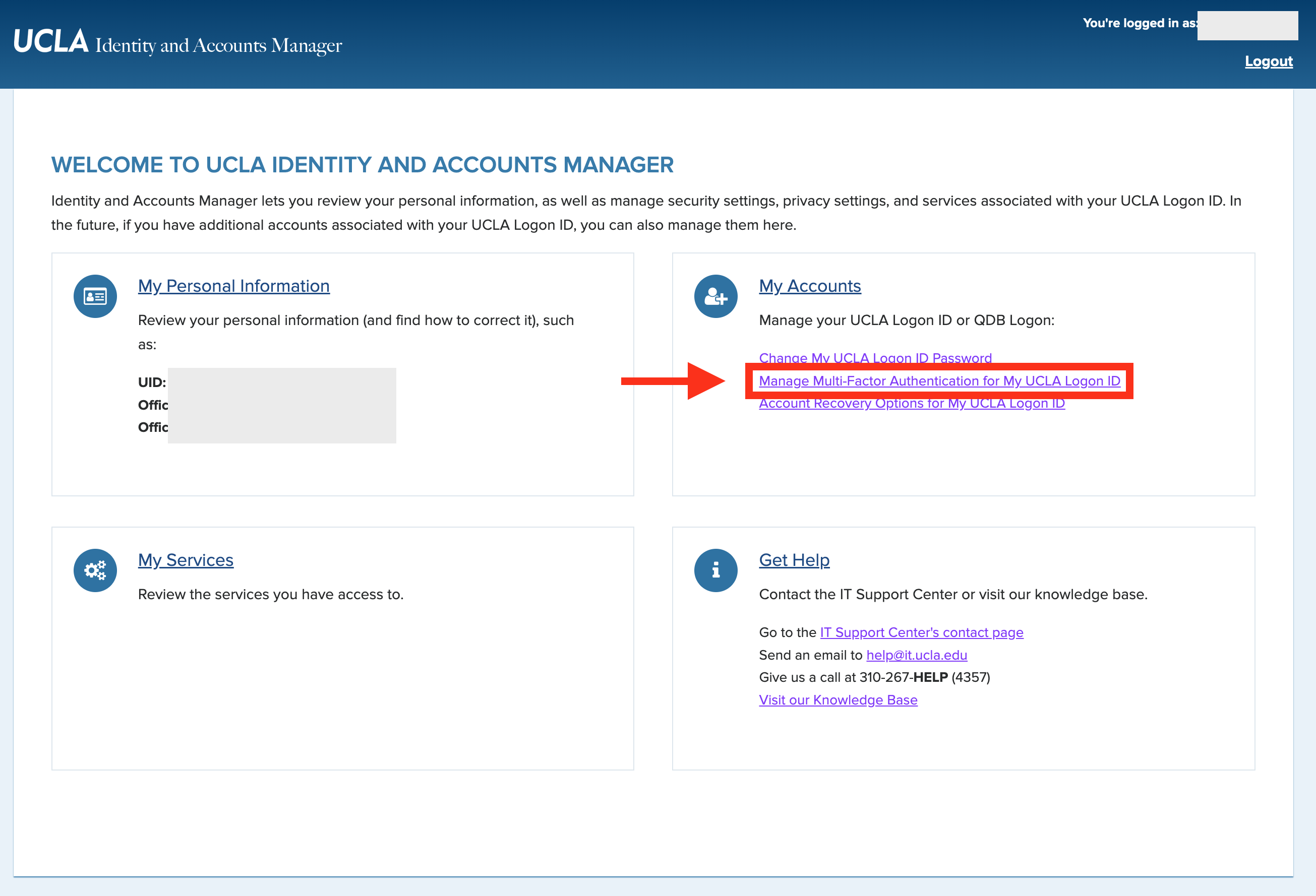Click the Get Help info icon

[716, 570]
